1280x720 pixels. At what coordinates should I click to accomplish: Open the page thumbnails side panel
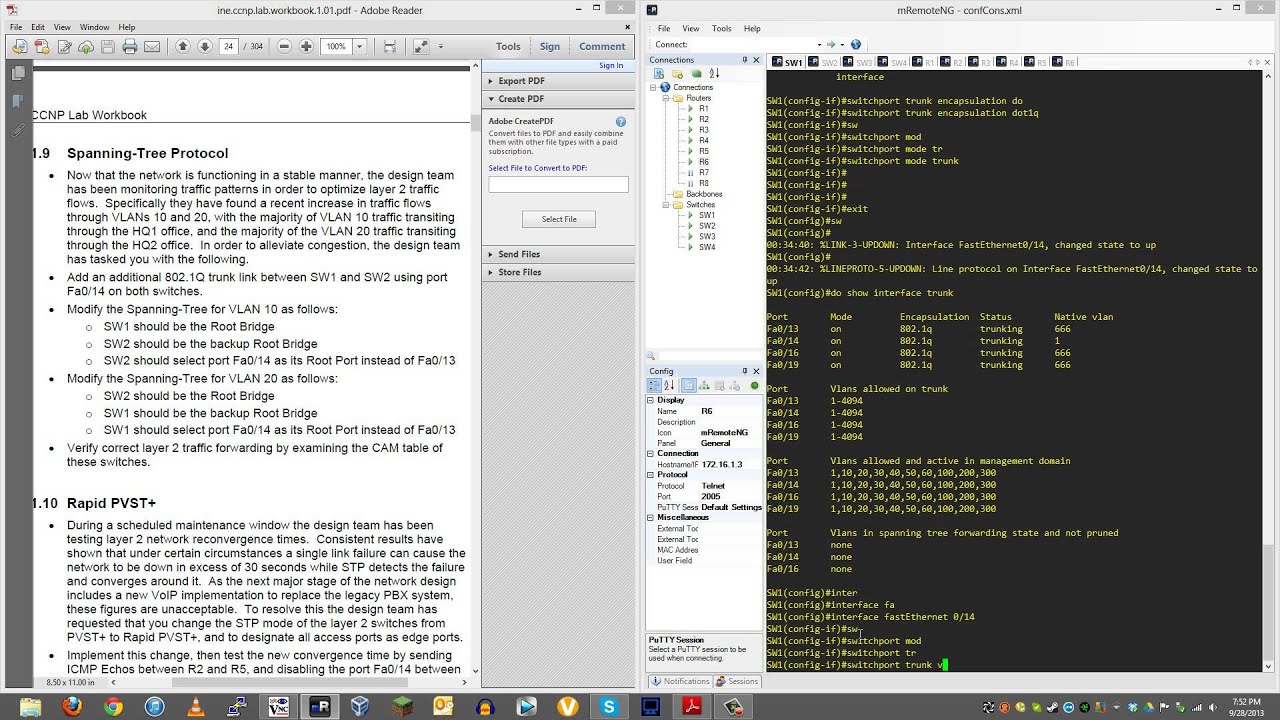click(x=17, y=73)
